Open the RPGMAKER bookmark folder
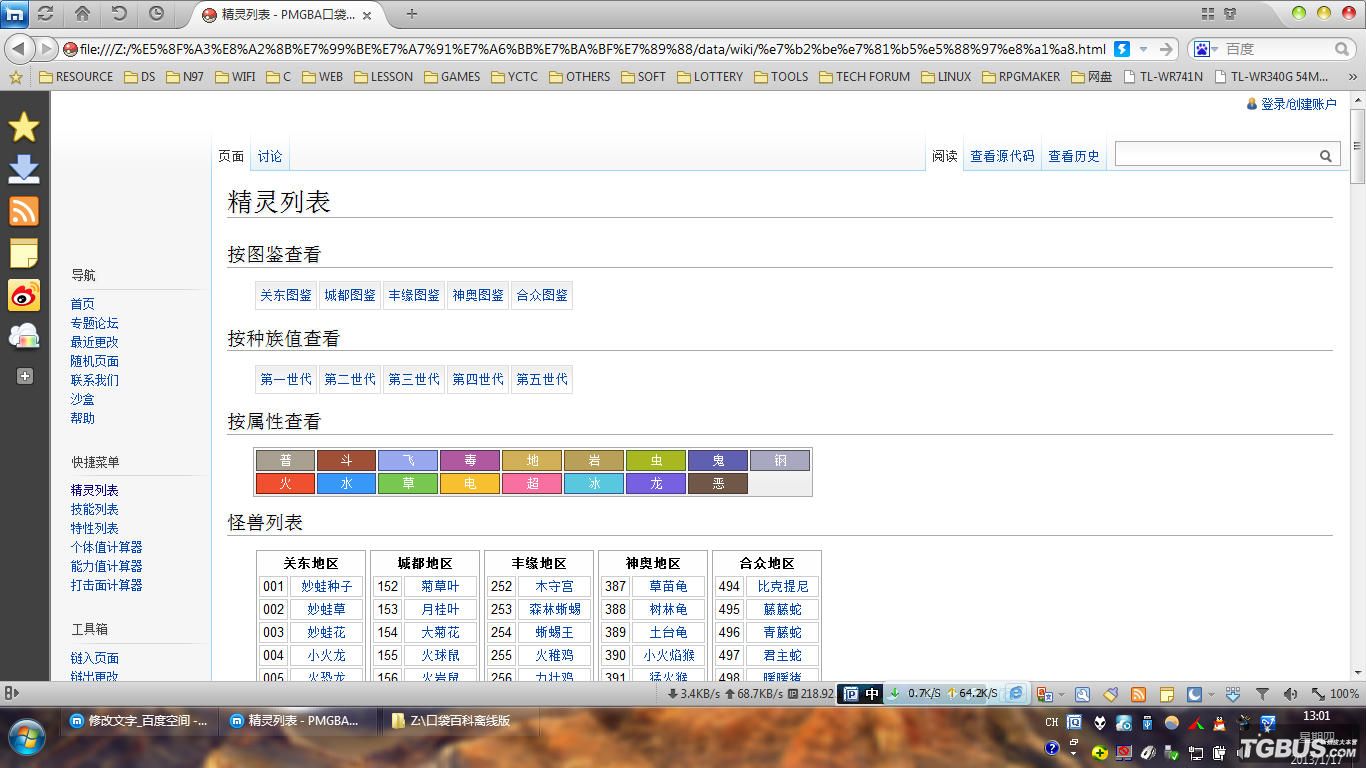 point(1020,76)
